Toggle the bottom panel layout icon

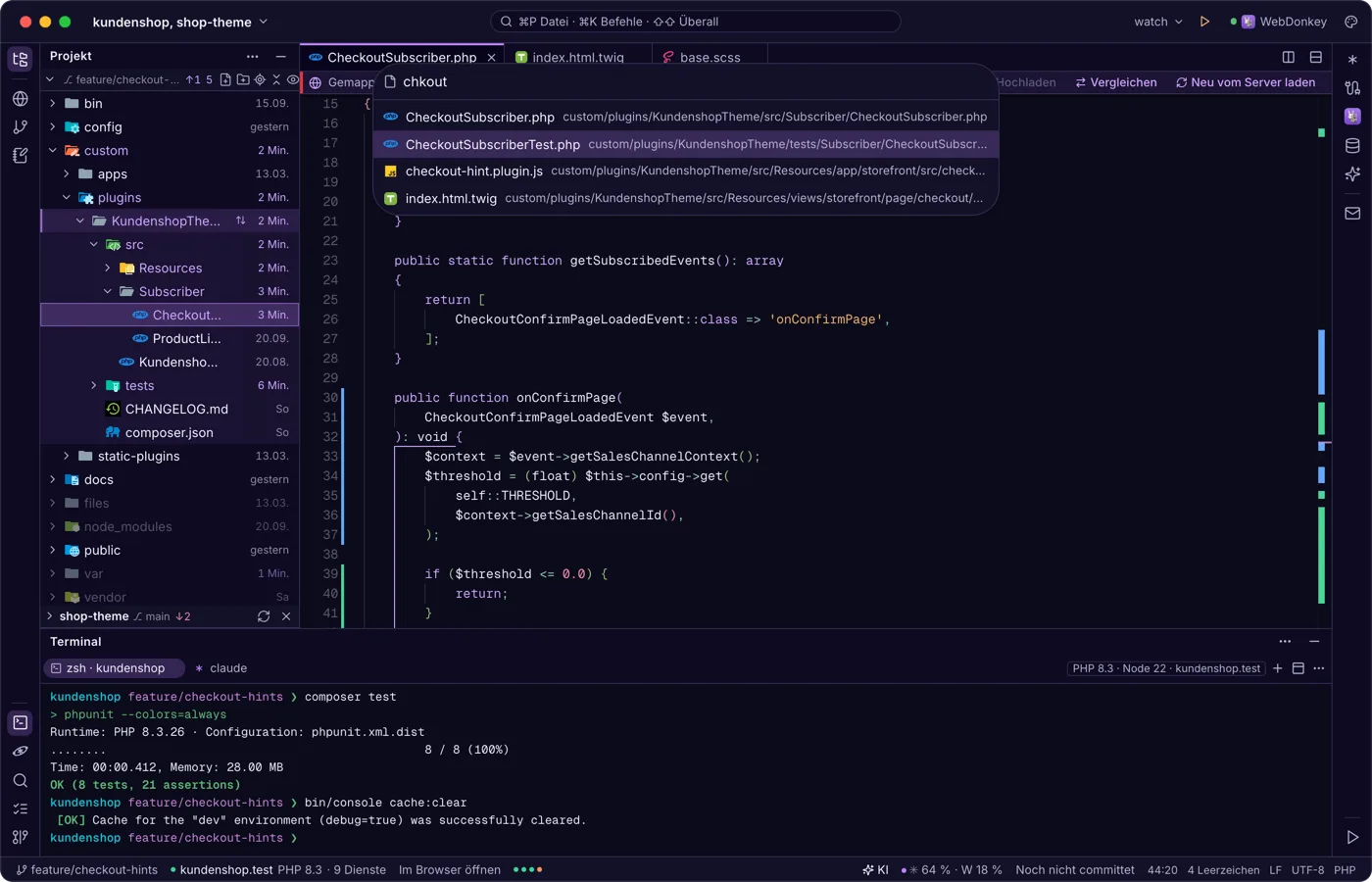[x=1316, y=57]
